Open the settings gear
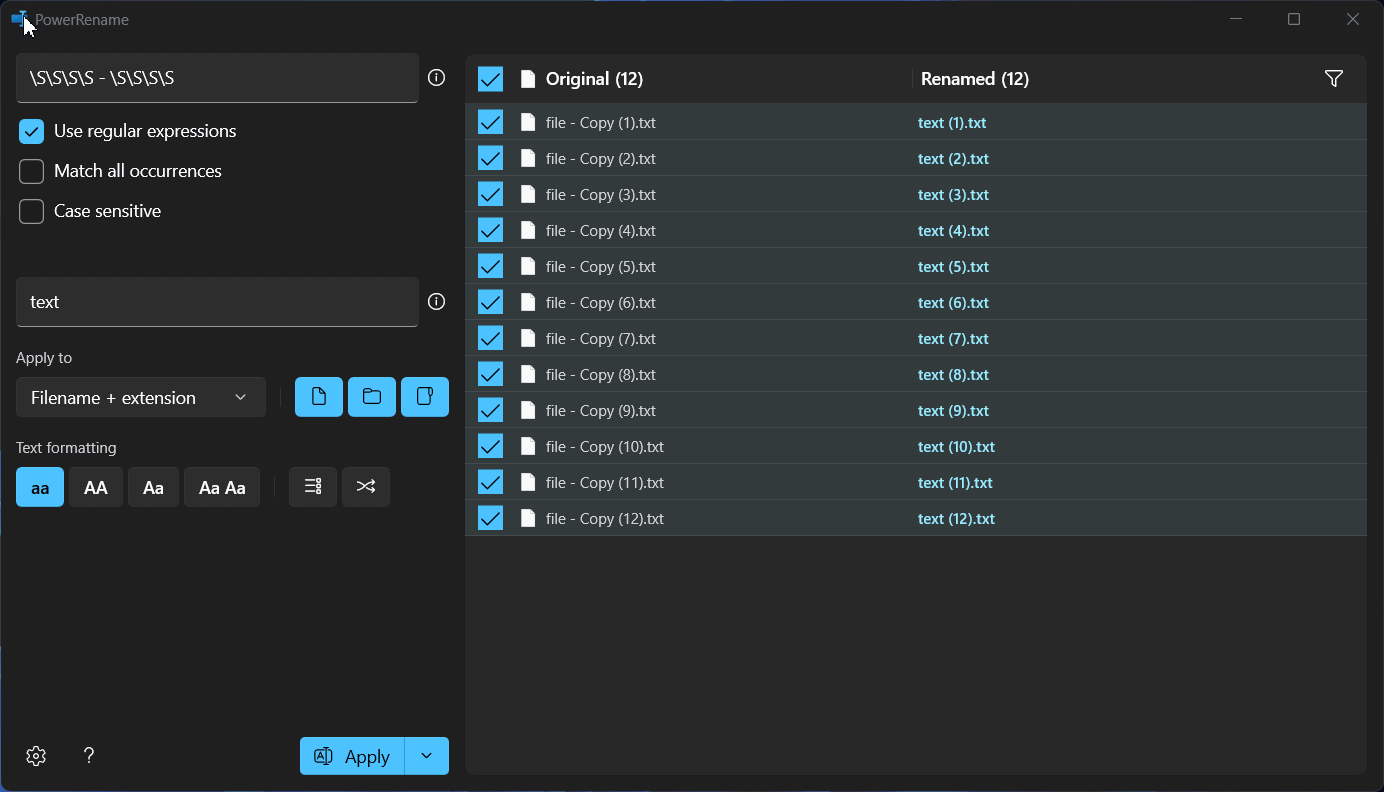This screenshot has height=792, width=1384. tap(36, 756)
